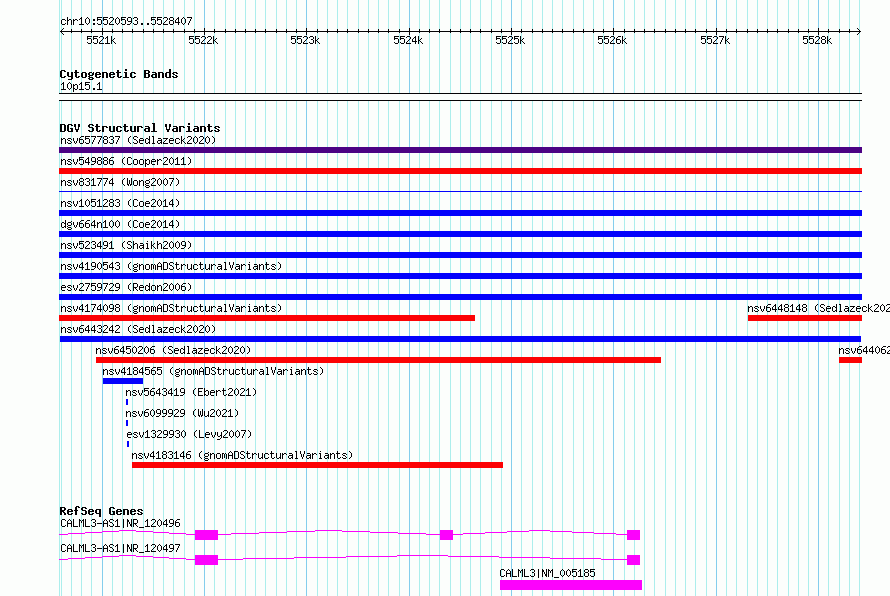Click the nsv4183146 (gnomADStructuralVariants) label

tap(242, 455)
